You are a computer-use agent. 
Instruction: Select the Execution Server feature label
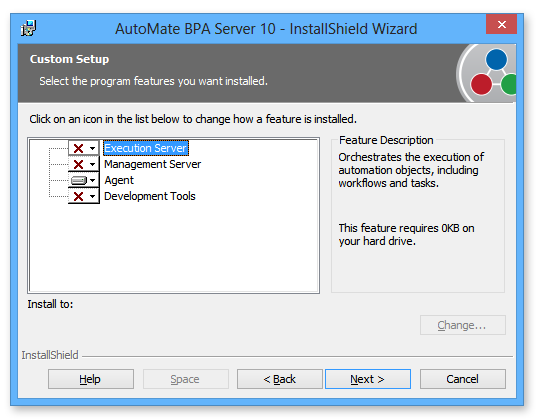pyautogui.click(x=146, y=148)
